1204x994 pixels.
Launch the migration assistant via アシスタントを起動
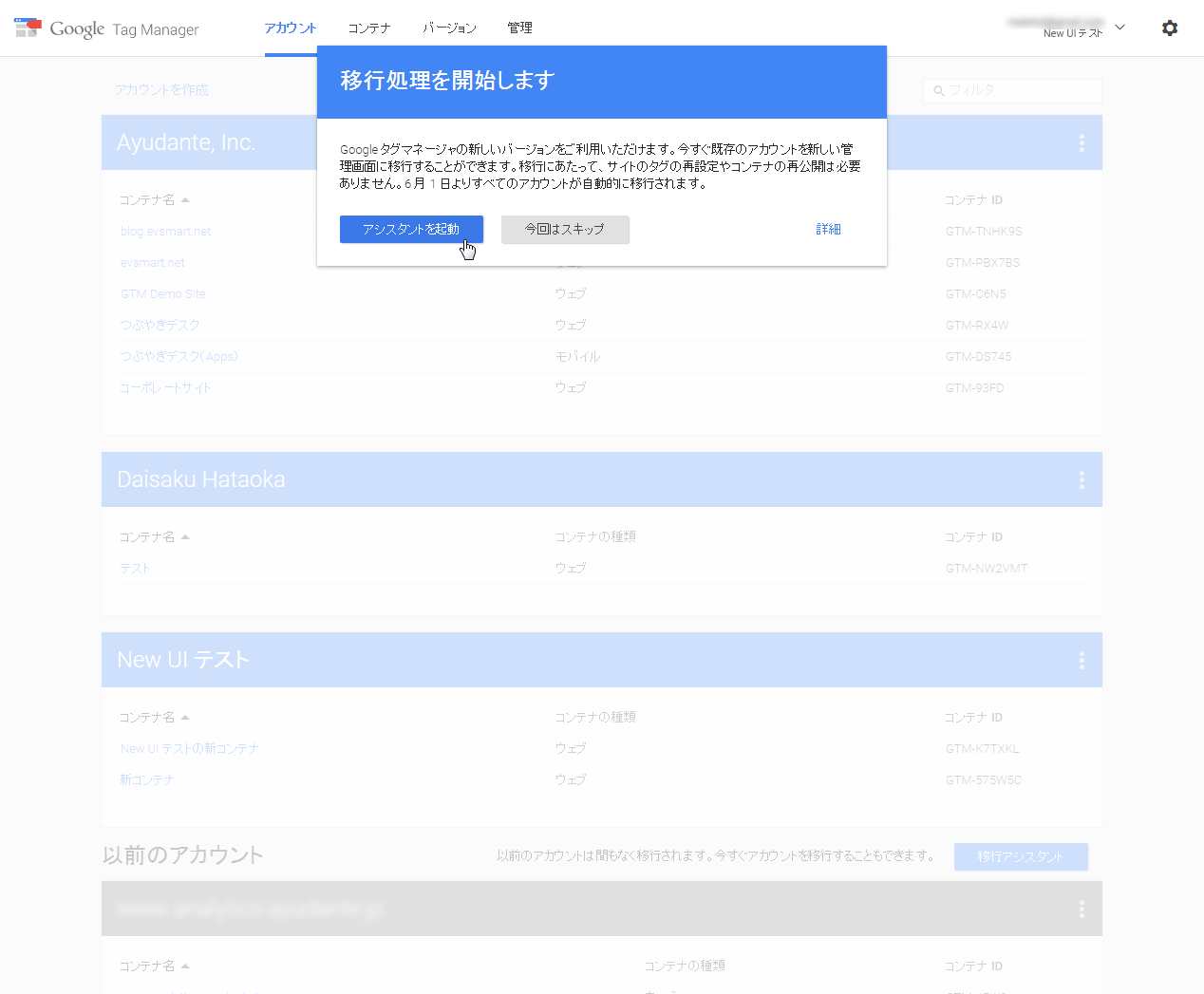[x=411, y=229]
